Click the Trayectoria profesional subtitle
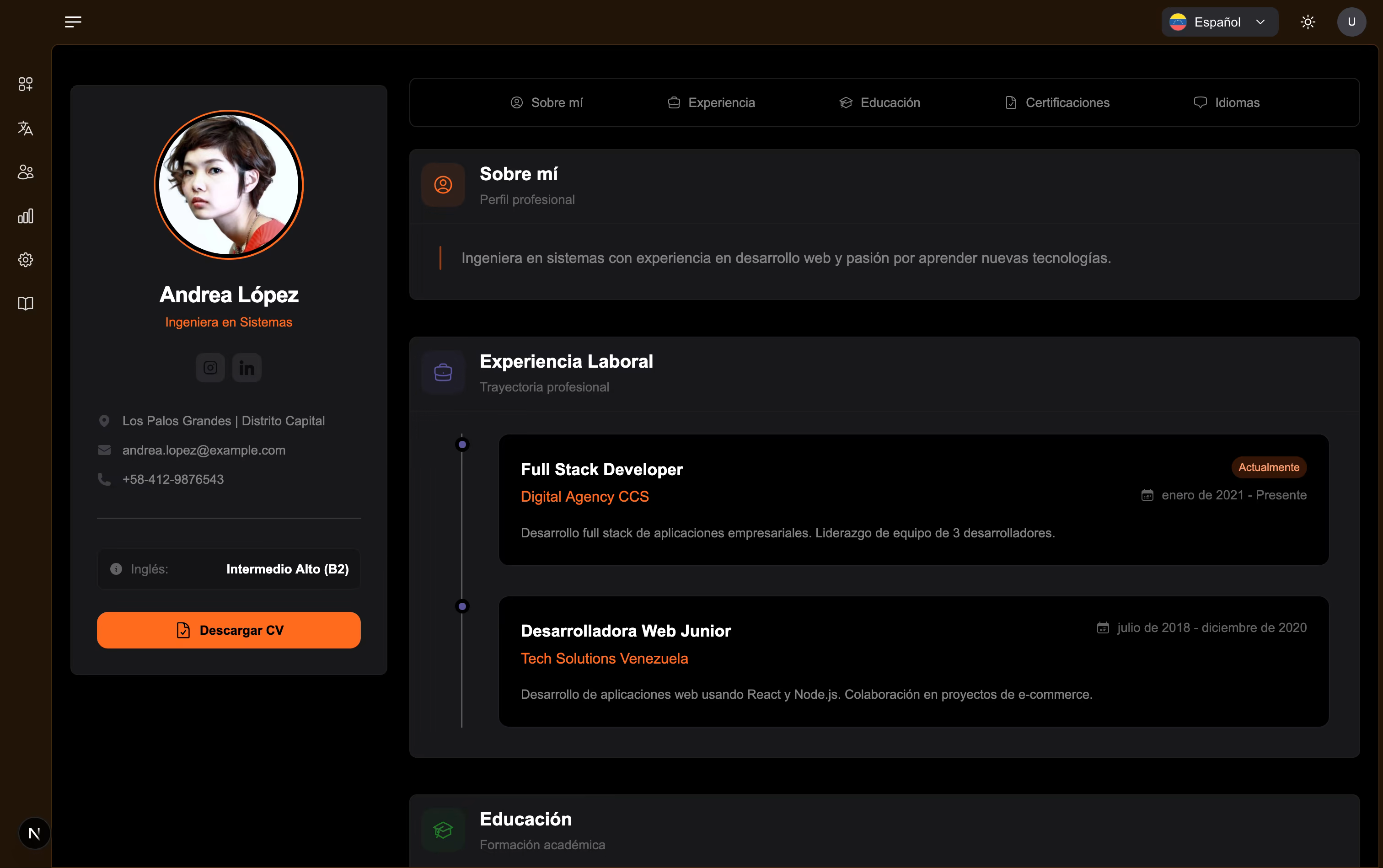1383x868 pixels. tap(544, 387)
